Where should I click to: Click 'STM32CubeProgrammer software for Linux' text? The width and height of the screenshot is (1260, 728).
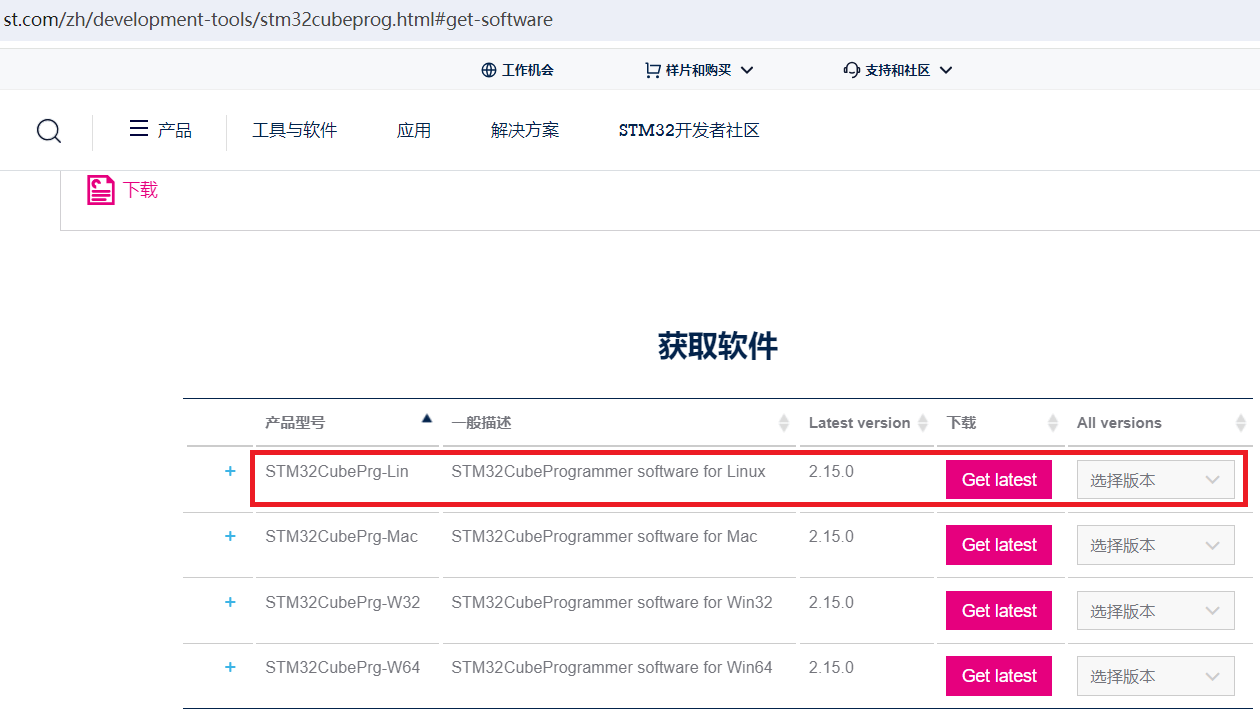tap(608, 471)
